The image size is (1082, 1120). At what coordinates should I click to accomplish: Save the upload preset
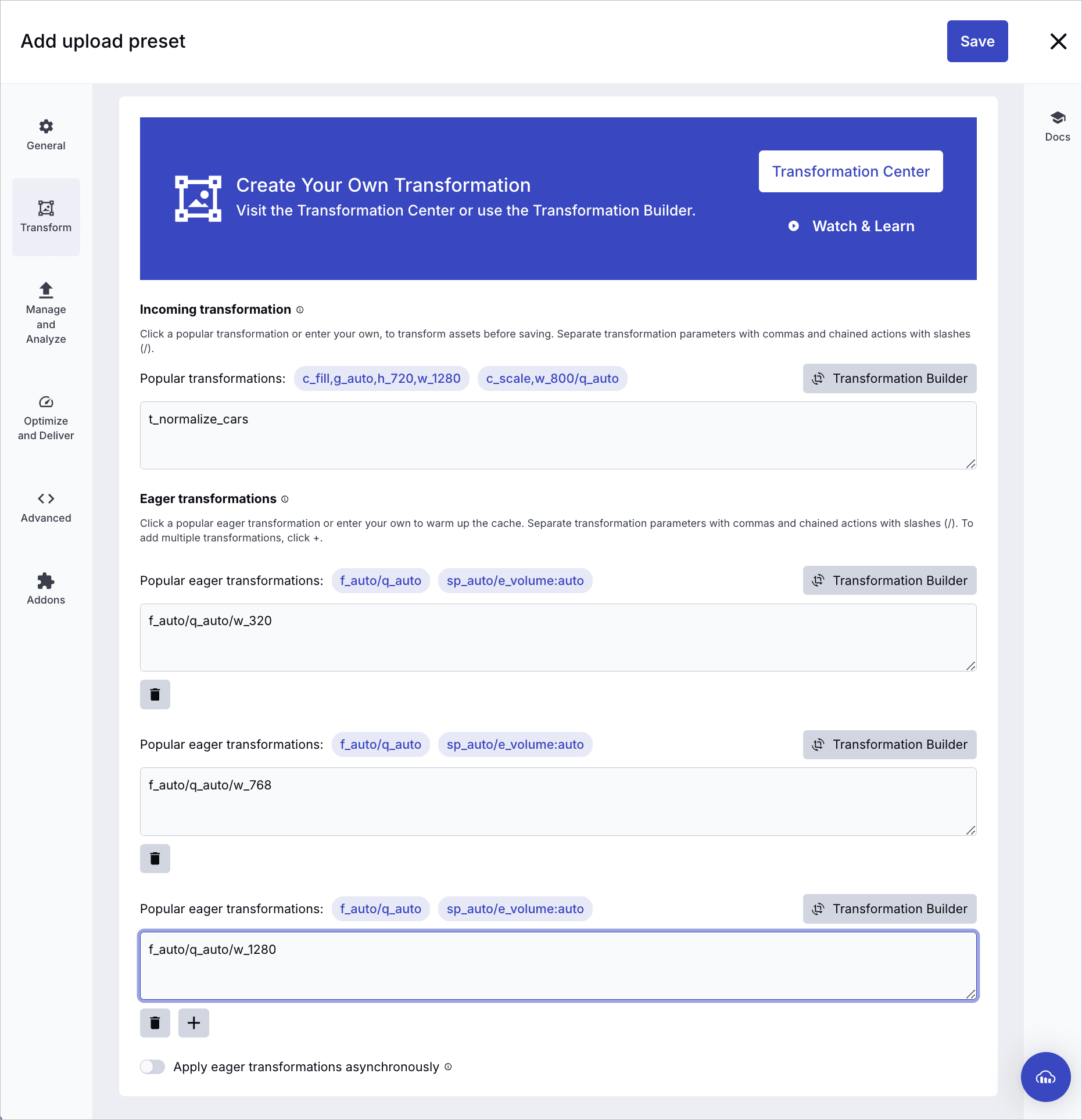pyautogui.click(x=977, y=41)
